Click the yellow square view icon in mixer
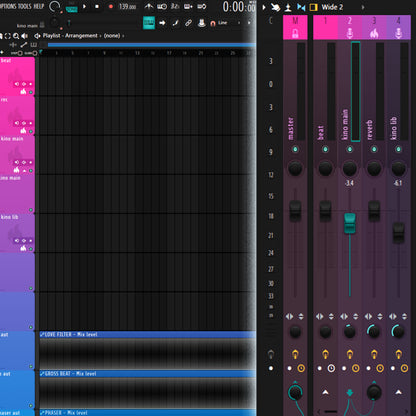 click(313, 7)
